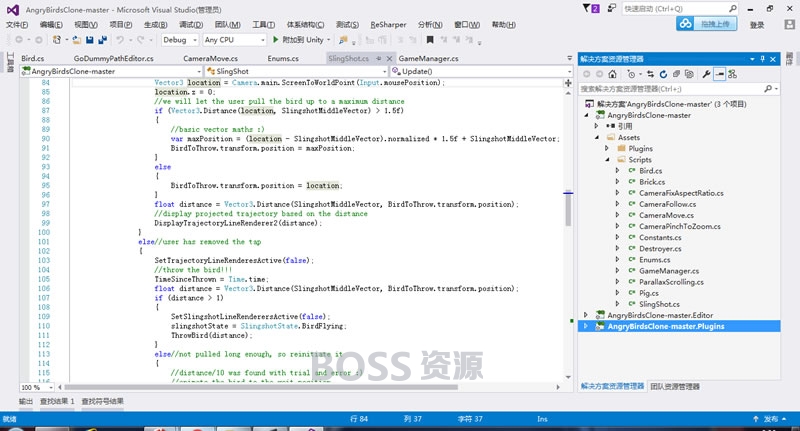Collapse the Assets folder node
This screenshot has width=800, height=431.
tap(596, 138)
